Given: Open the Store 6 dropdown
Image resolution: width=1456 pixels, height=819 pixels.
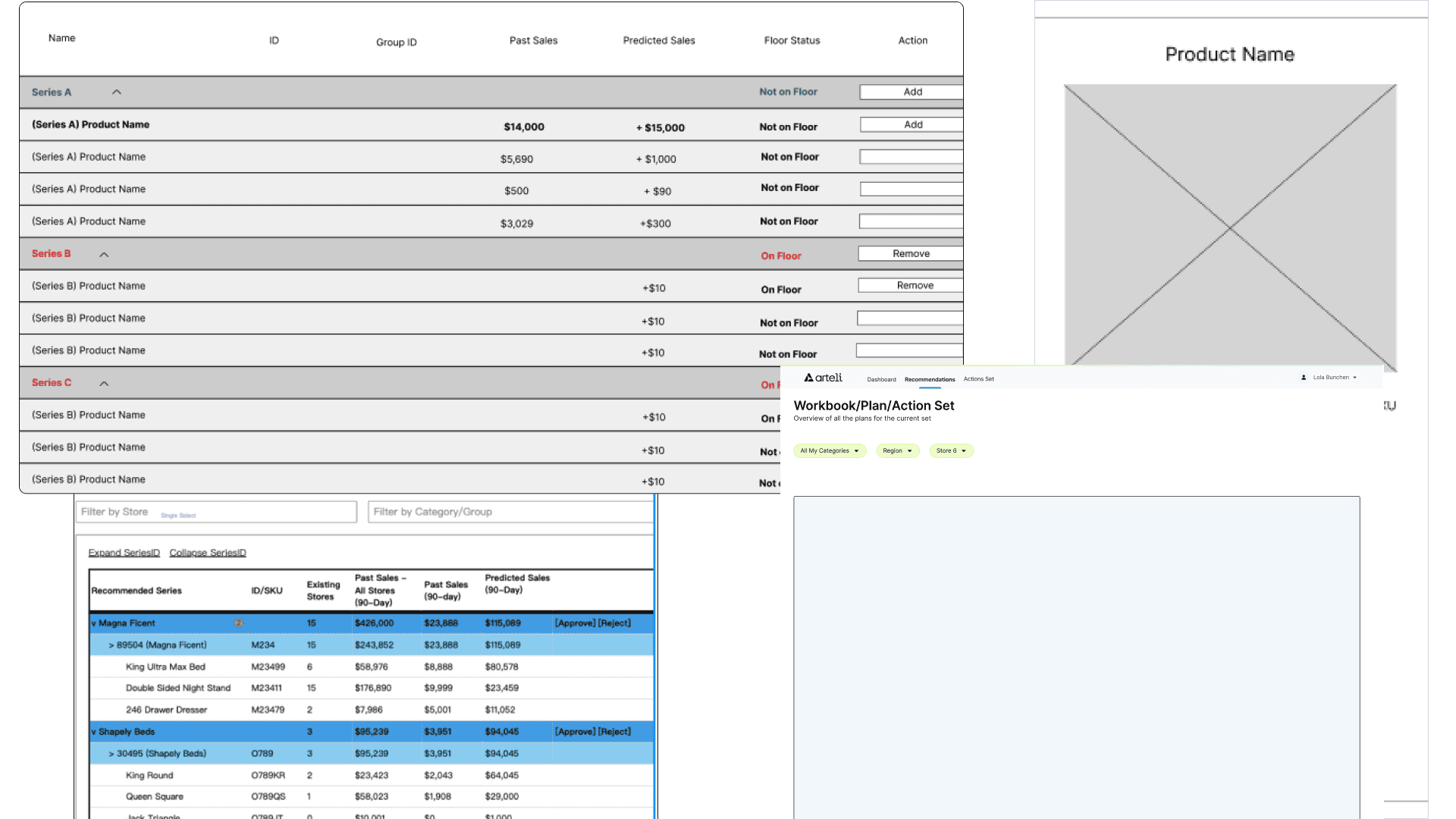Looking at the screenshot, I should (x=951, y=451).
